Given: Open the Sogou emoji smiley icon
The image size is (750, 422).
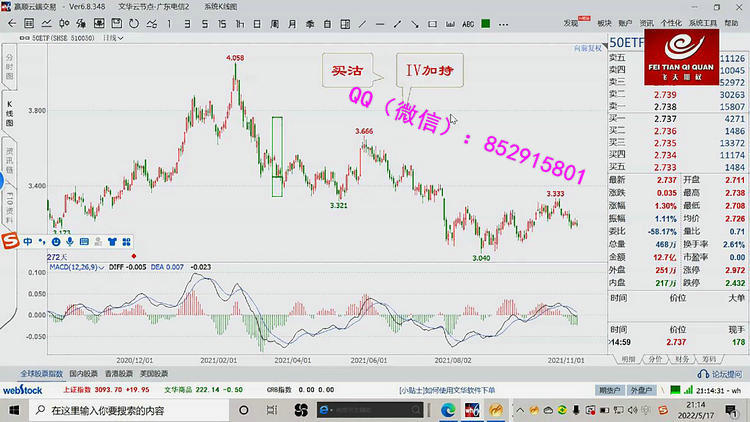Looking at the screenshot, I should point(56,242).
